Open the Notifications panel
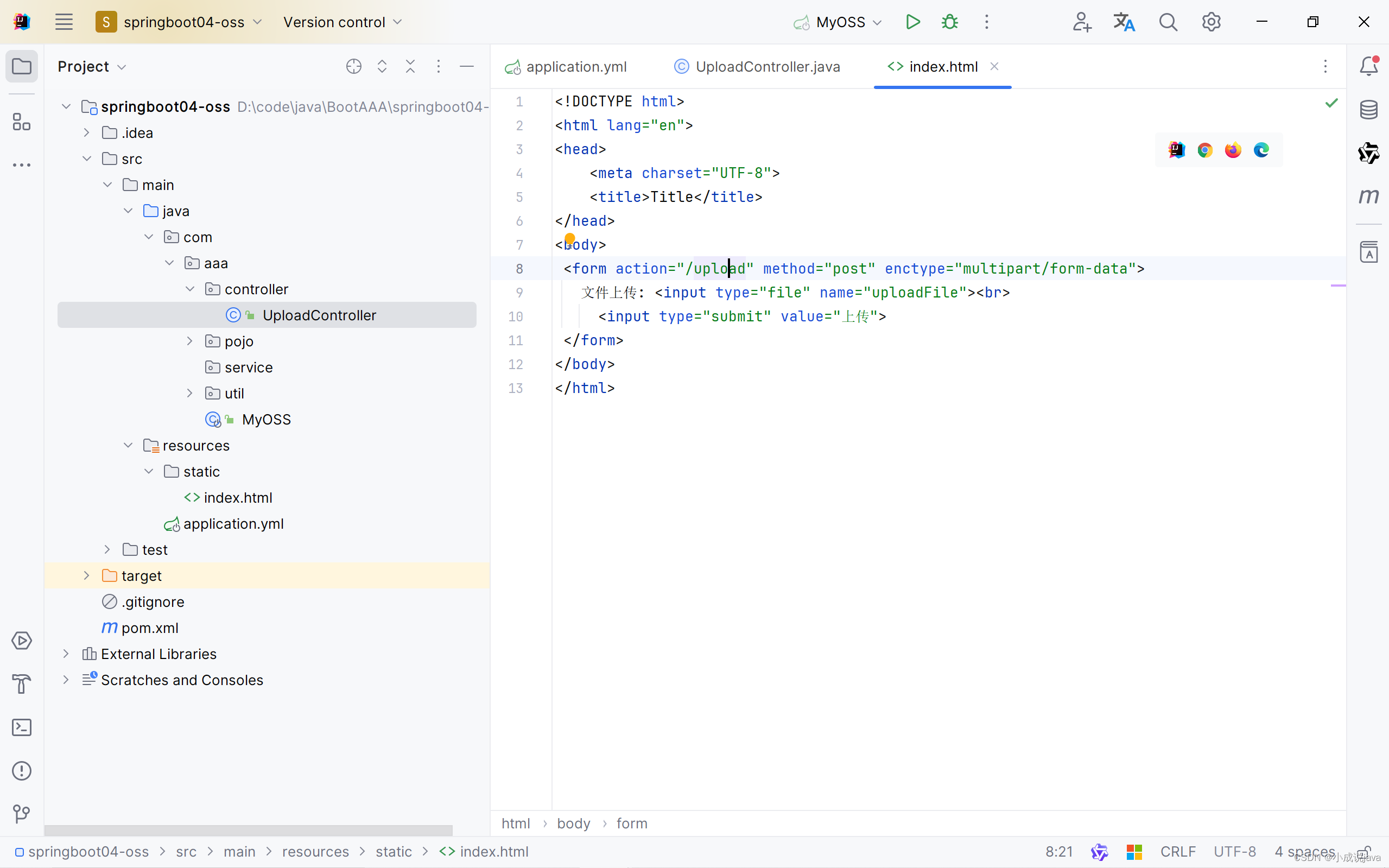The image size is (1389, 868). (x=1369, y=66)
